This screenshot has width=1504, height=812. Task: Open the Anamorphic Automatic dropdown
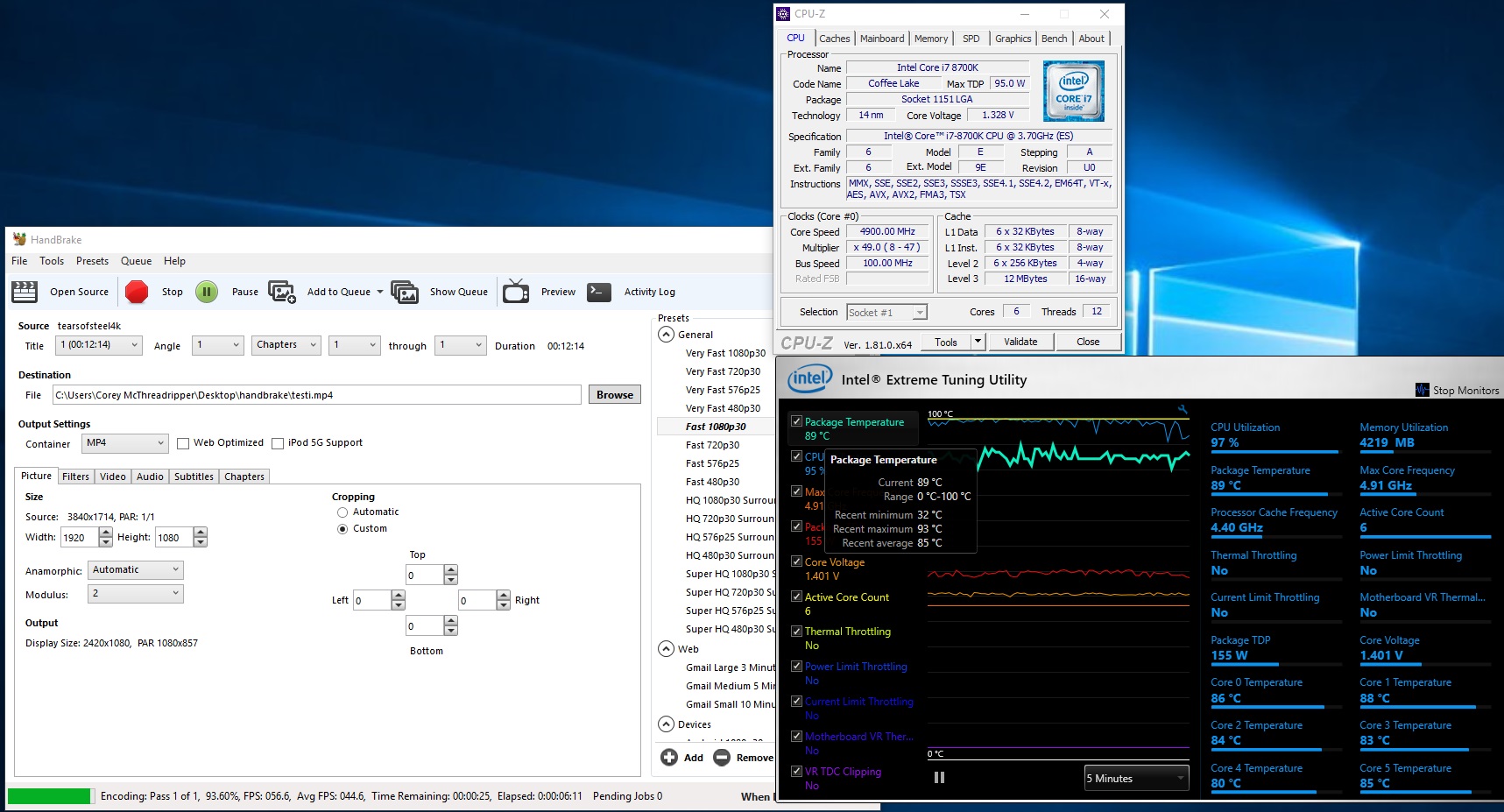(x=136, y=570)
